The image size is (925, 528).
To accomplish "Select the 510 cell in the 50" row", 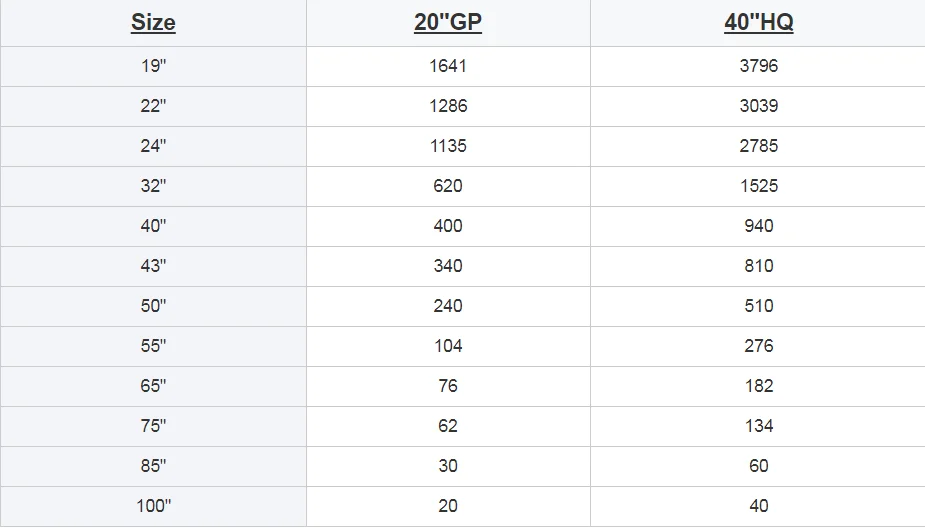I will click(x=759, y=306).
